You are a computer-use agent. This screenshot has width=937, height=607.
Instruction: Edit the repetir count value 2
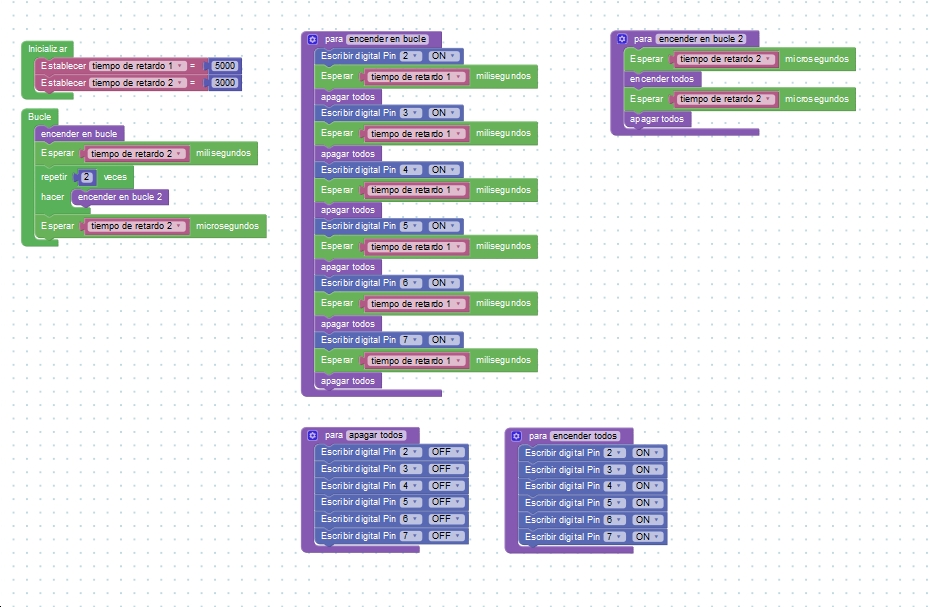click(x=87, y=177)
